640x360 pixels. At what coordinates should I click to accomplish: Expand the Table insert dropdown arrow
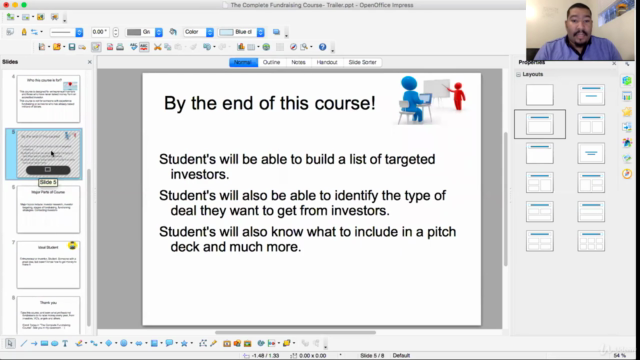click(x=258, y=47)
